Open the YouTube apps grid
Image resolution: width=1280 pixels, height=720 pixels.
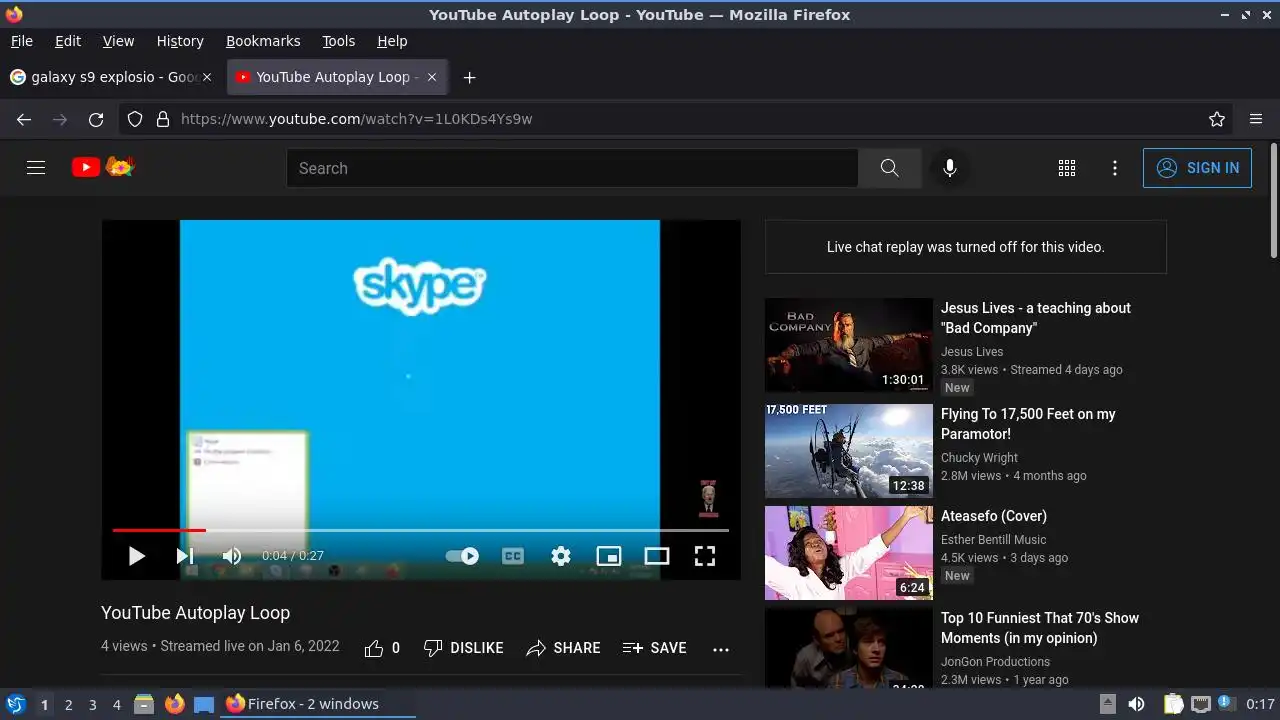point(1067,168)
